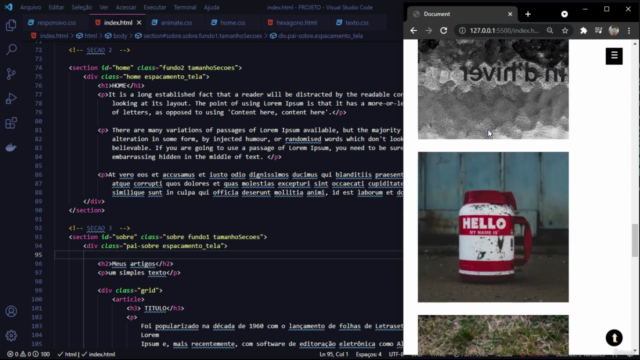Open the Arquivo menu

click(31, 7)
